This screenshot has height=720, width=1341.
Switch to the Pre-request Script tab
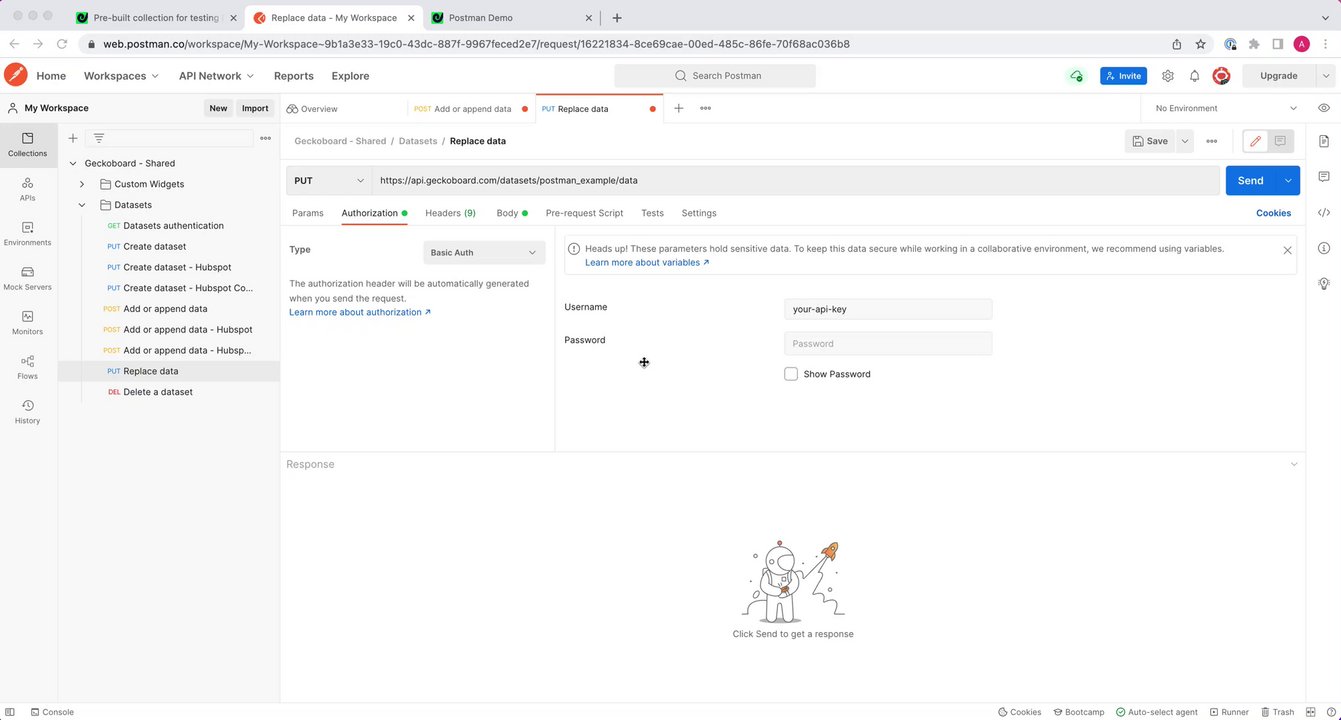click(x=584, y=213)
